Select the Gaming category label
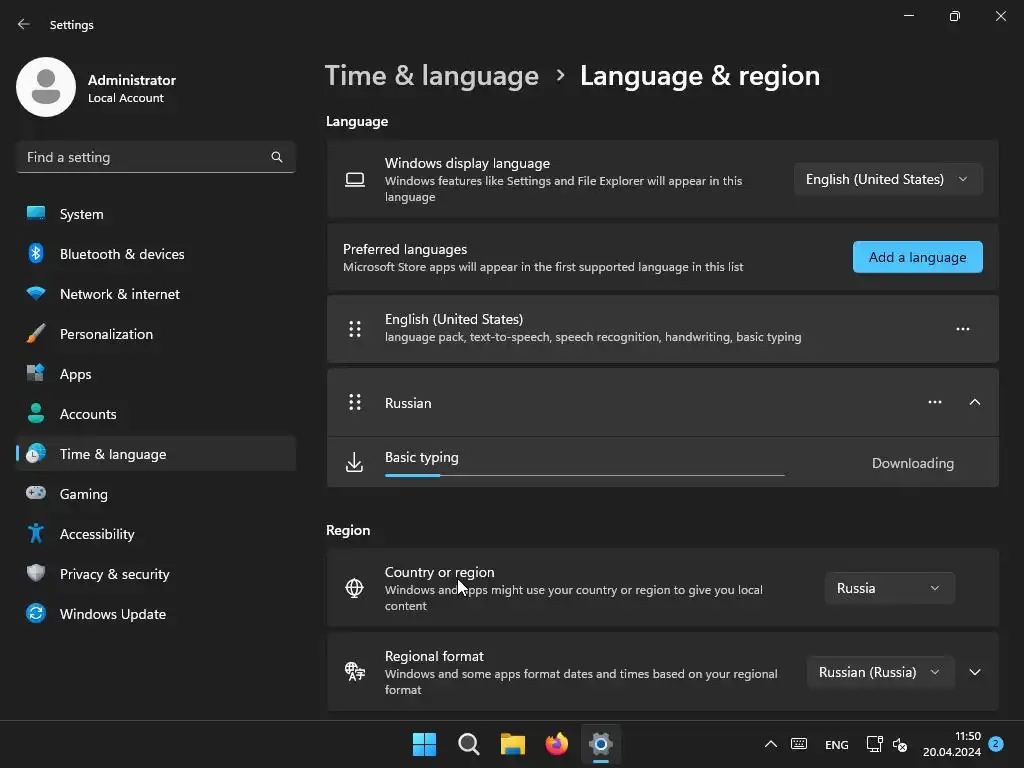The width and height of the screenshot is (1024, 768). pos(84,494)
